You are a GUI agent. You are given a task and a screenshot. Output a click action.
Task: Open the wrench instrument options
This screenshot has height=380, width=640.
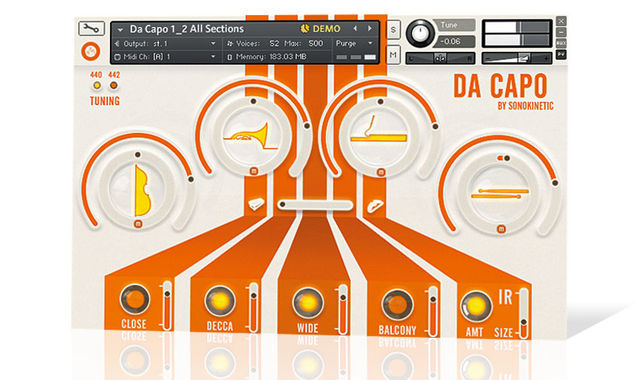click(91, 29)
